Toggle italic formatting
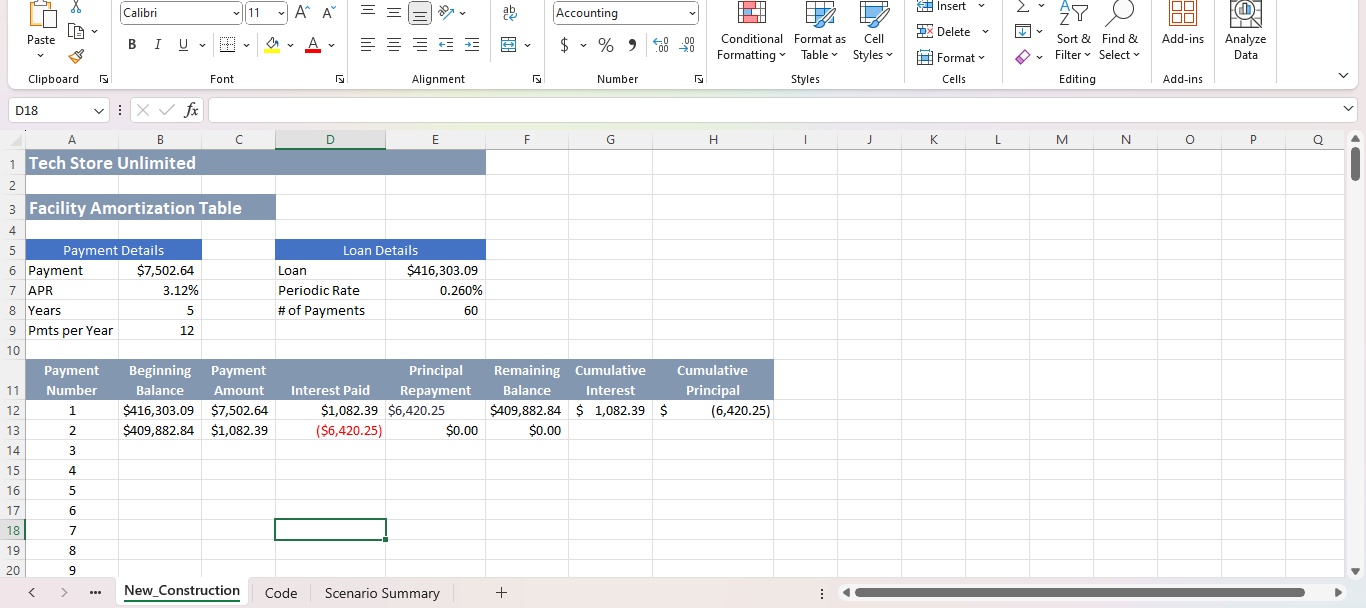The width and height of the screenshot is (1366, 608). pyautogui.click(x=158, y=45)
